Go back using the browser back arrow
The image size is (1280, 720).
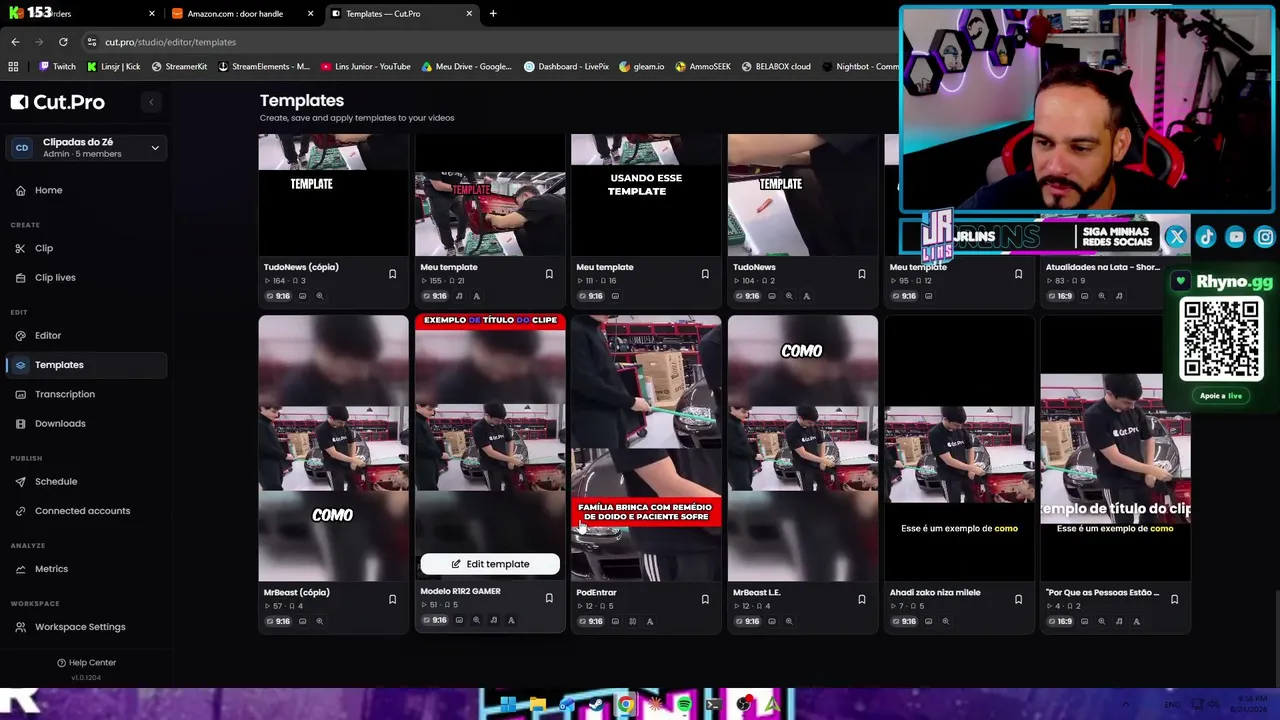pyautogui.click(x=15, y=42)
